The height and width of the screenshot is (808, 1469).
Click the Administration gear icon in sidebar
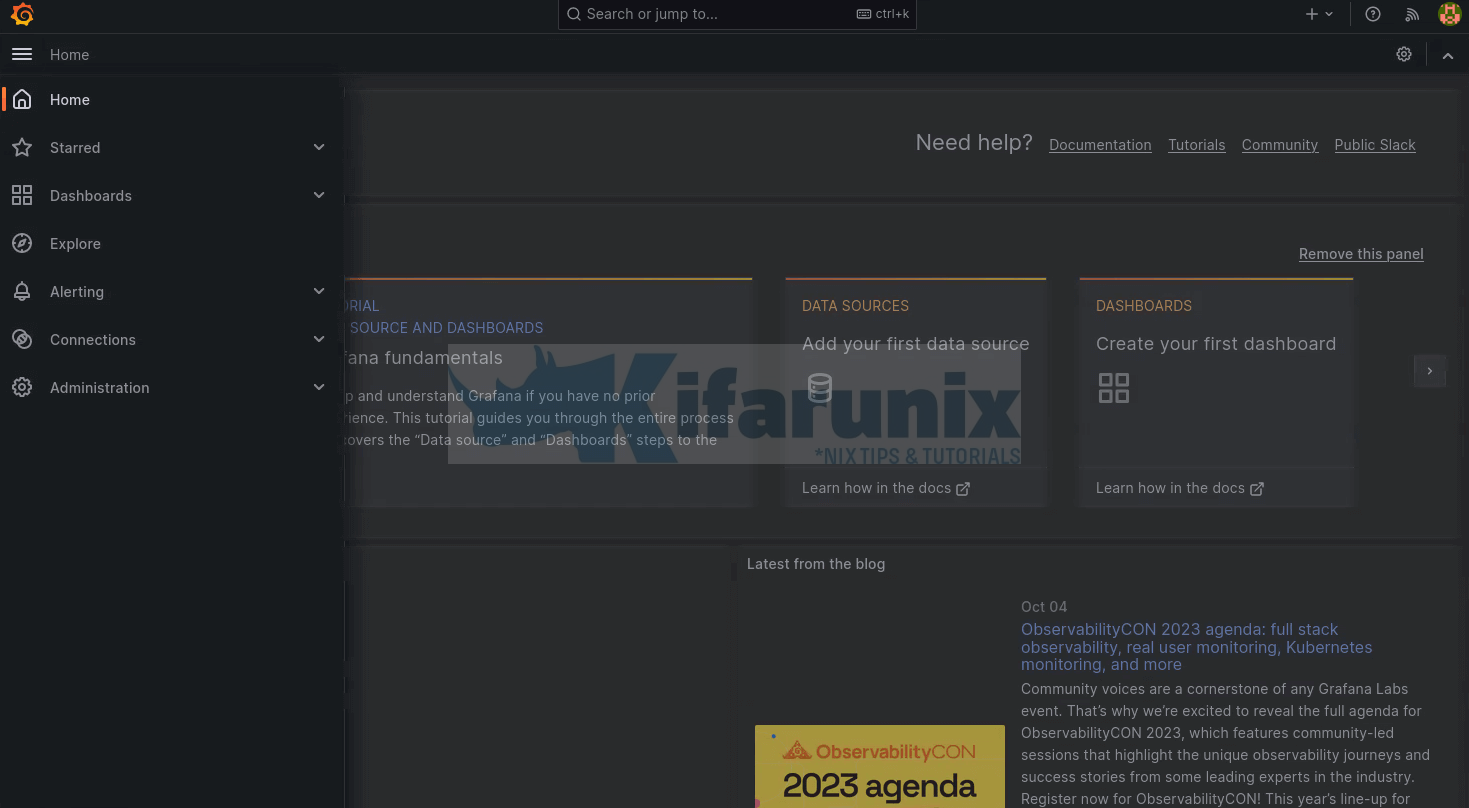pos(22,388)
